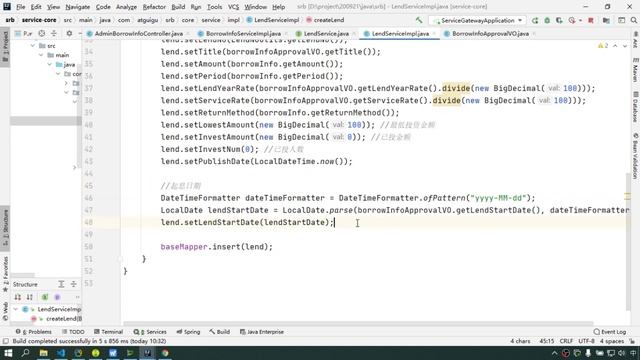Image resolution: width=640 pixels, height=360 pixels.
Task: Open the Services tool window
Action: pyautogui.click(x=150, y=332)
